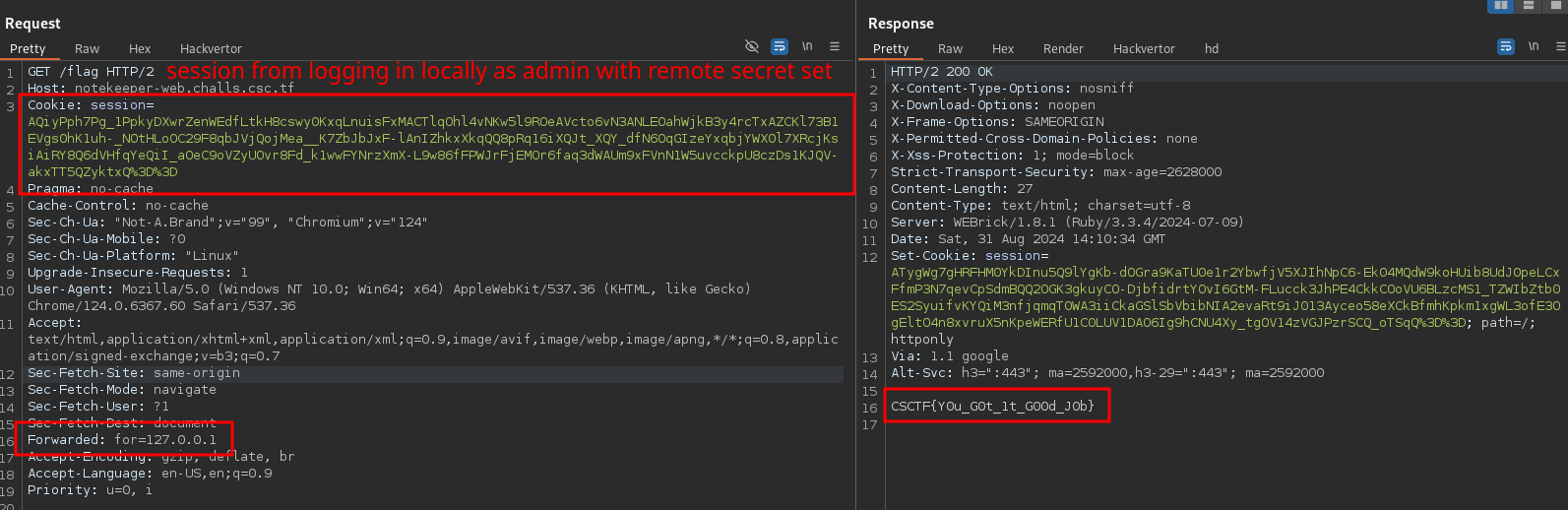
Task: Click the Via: 1.1 google header
Action: click(x=950, y=356)
